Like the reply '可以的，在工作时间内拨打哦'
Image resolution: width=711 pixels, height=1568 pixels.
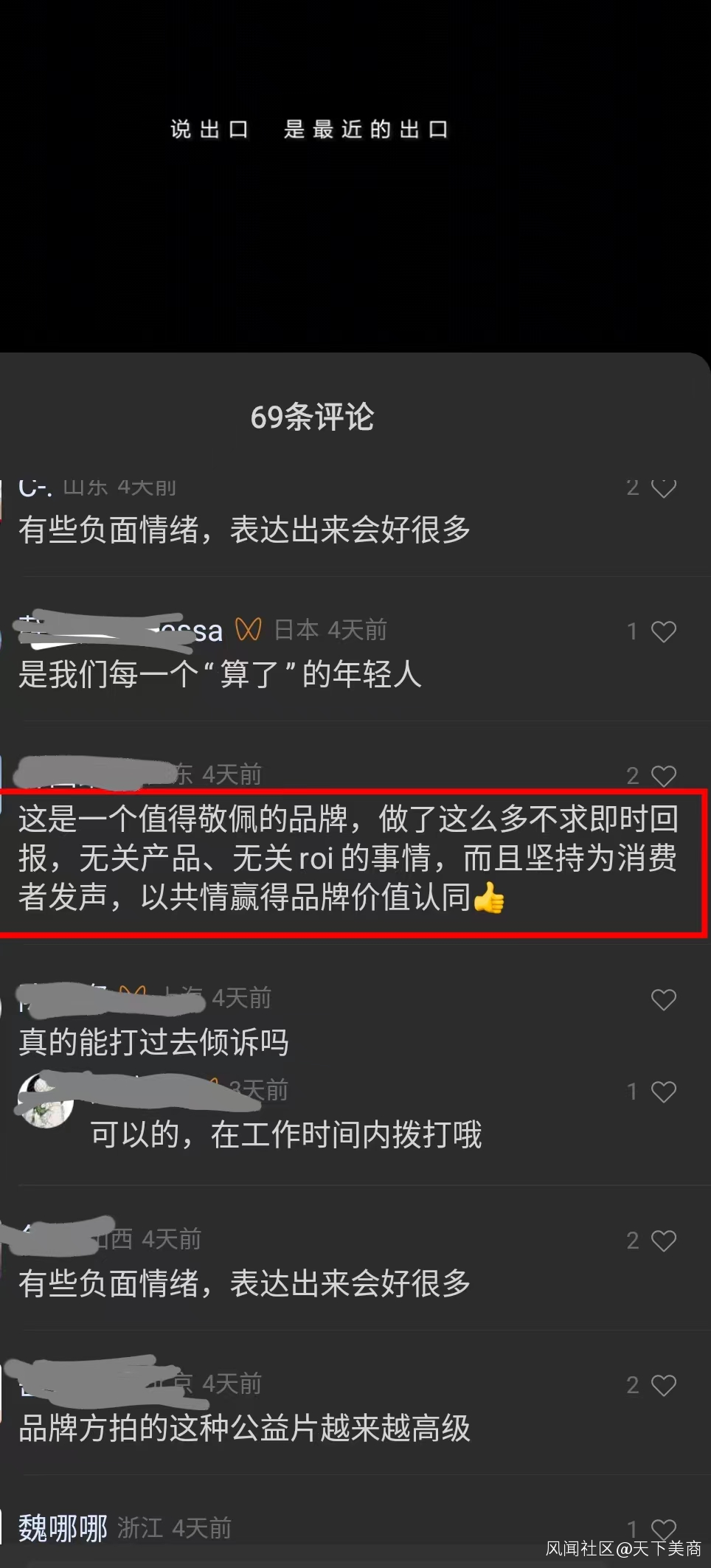tap(663, 1092)
